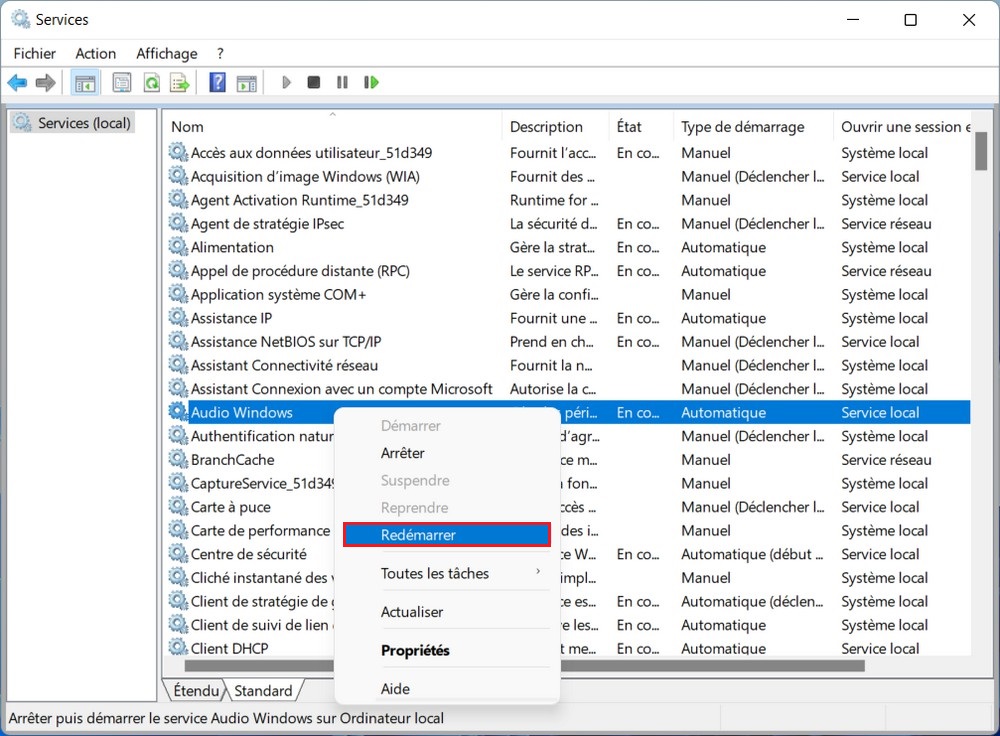The height and width of the screenshot is (736, 1000).
Task: Open the properties sheet toolbar icon
Action: [x=122, y=82]
